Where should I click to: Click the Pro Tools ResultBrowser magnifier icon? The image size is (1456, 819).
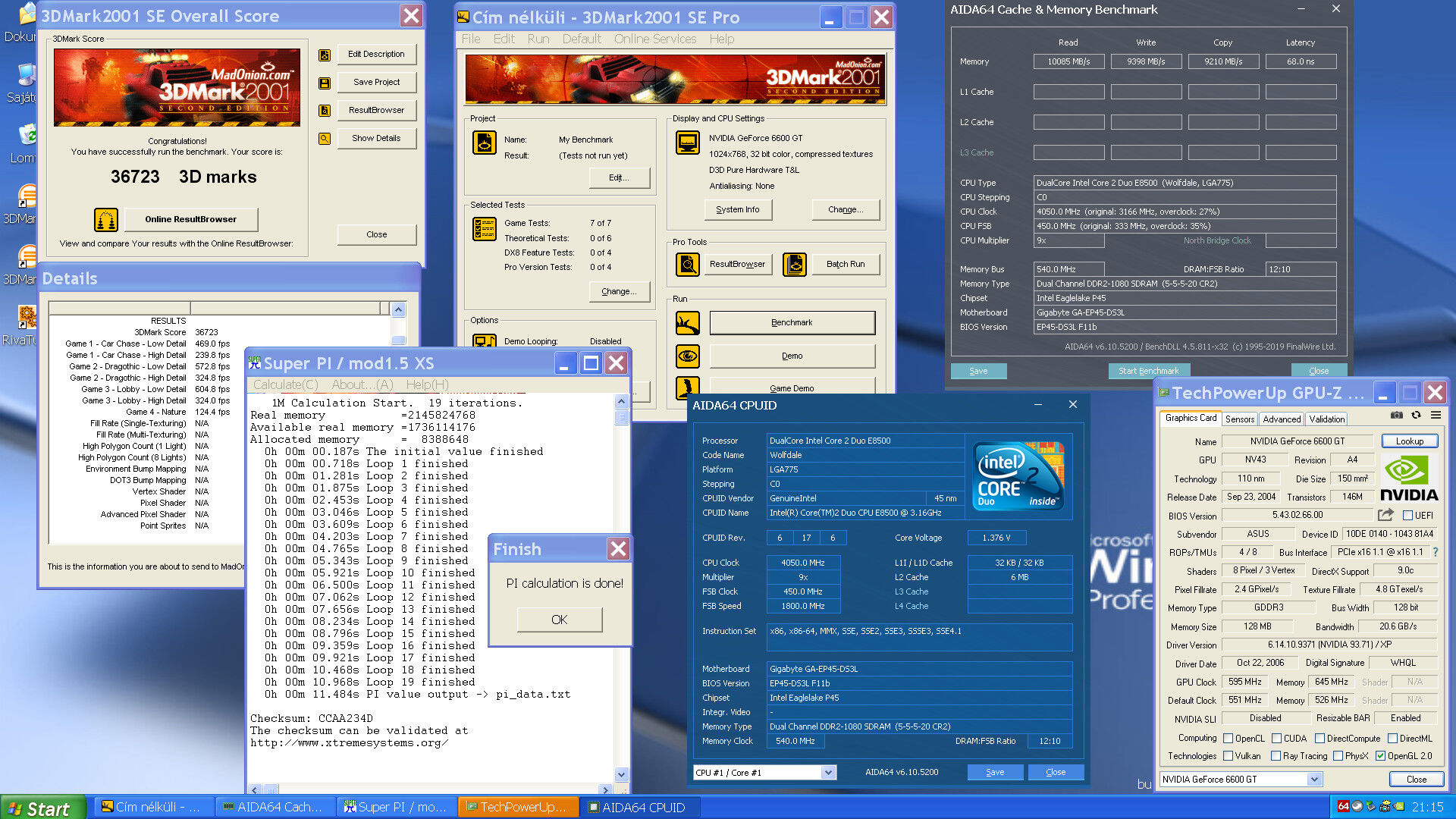tap(688, 265)
